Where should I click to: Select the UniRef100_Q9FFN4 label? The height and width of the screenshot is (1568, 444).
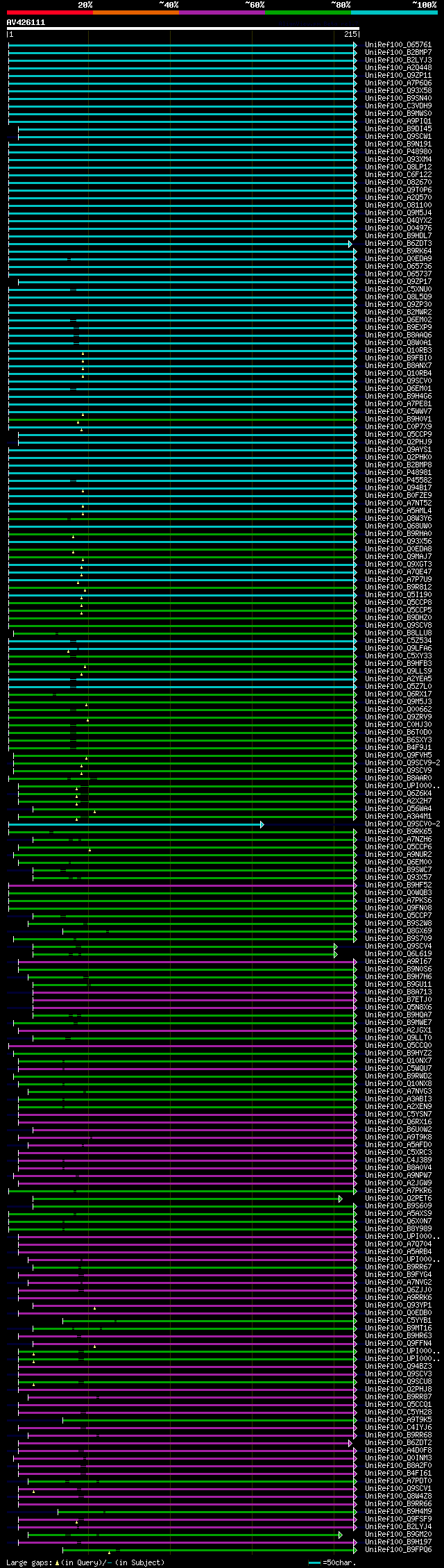[x=398, y=1343]
